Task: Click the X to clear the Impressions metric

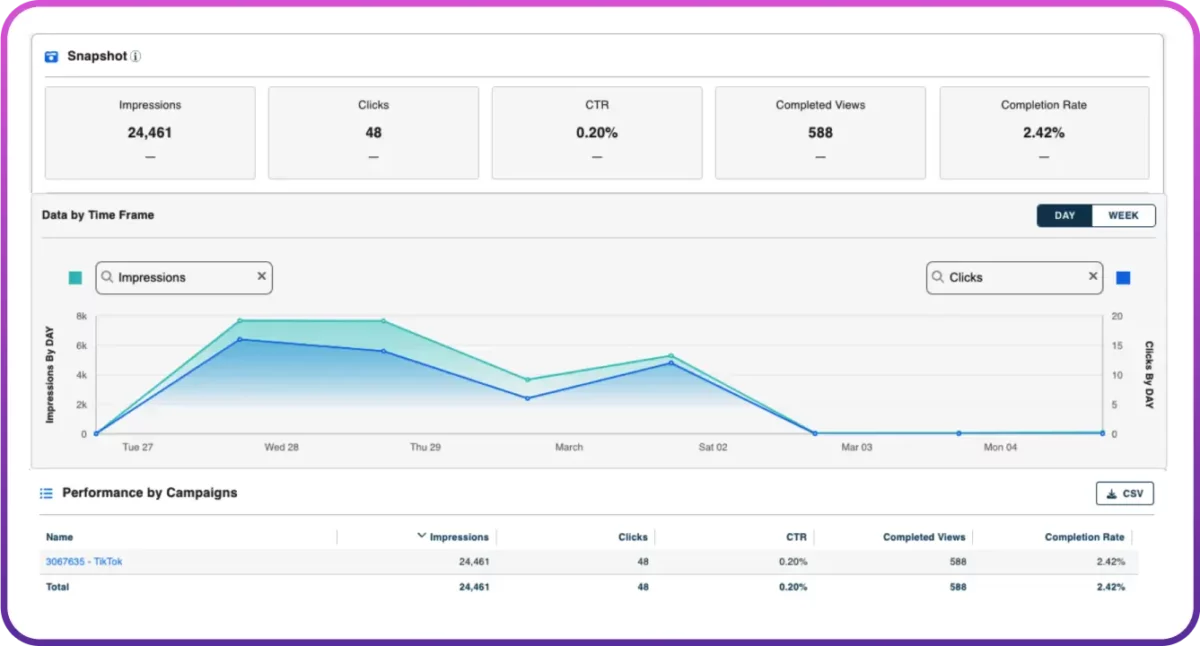Action: [261, 277]
